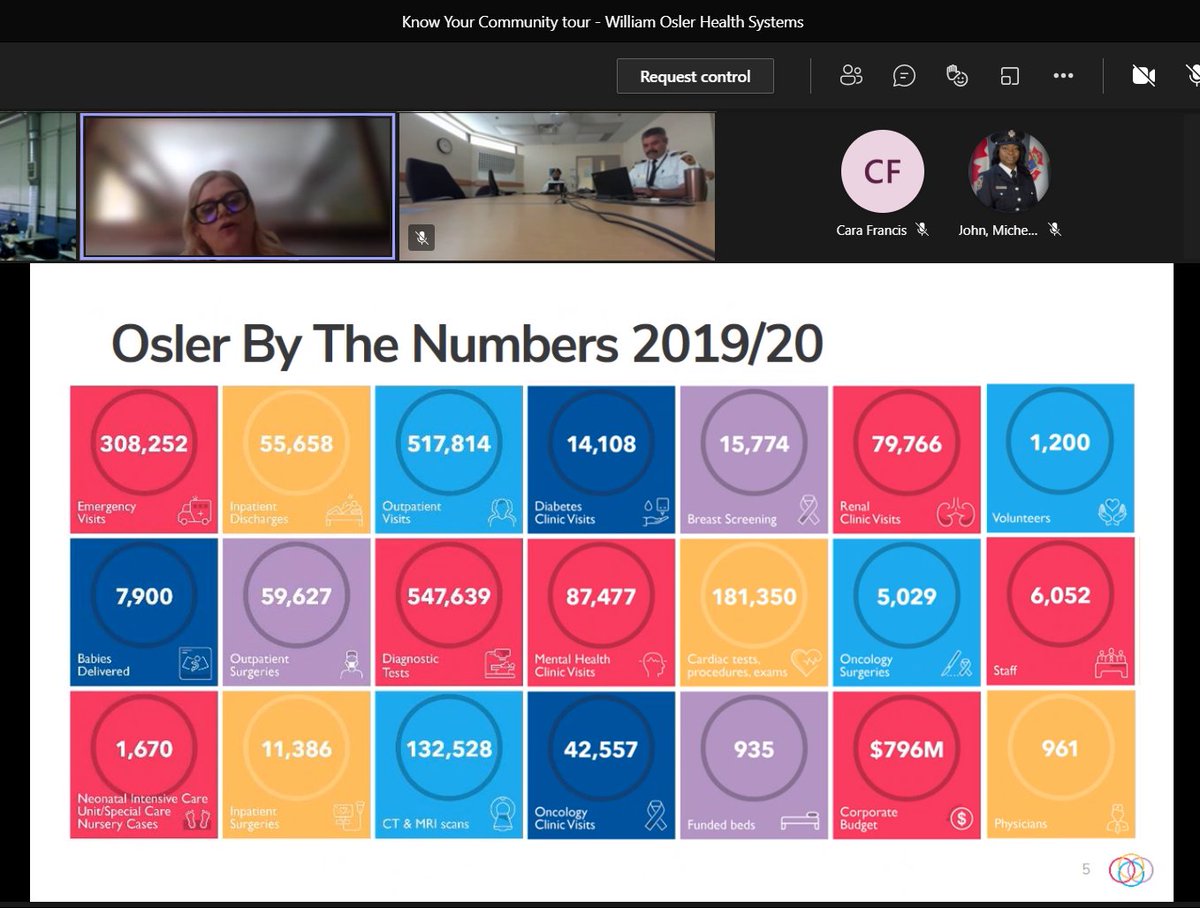
Task: Click the 517,814 Outpatient Visits figure
Action: pos(448,443)
